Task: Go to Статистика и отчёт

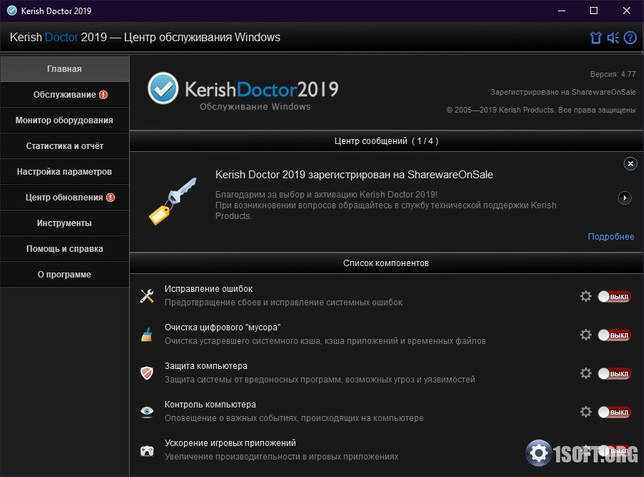Action: (x=64, y=146)
